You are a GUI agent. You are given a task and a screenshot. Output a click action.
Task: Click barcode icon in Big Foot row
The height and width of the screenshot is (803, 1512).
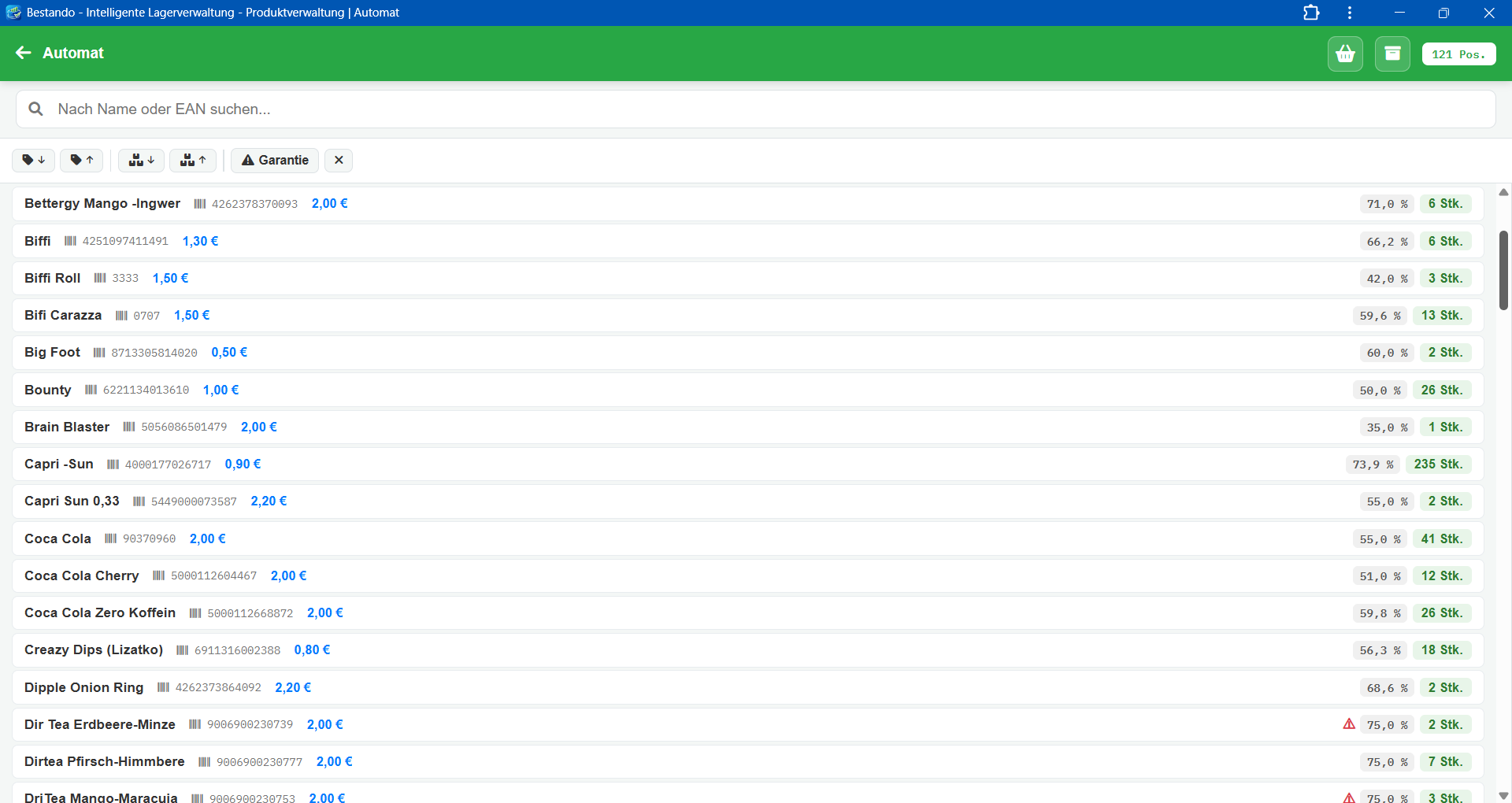(x=99, y=352)
